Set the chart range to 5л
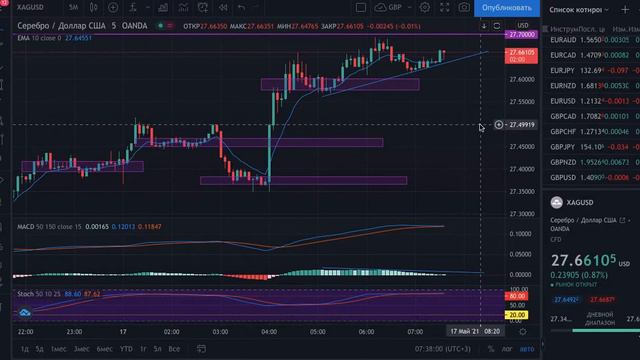Image resolution: width=640 pixels, height=360 pixels. tap(158, 349)
